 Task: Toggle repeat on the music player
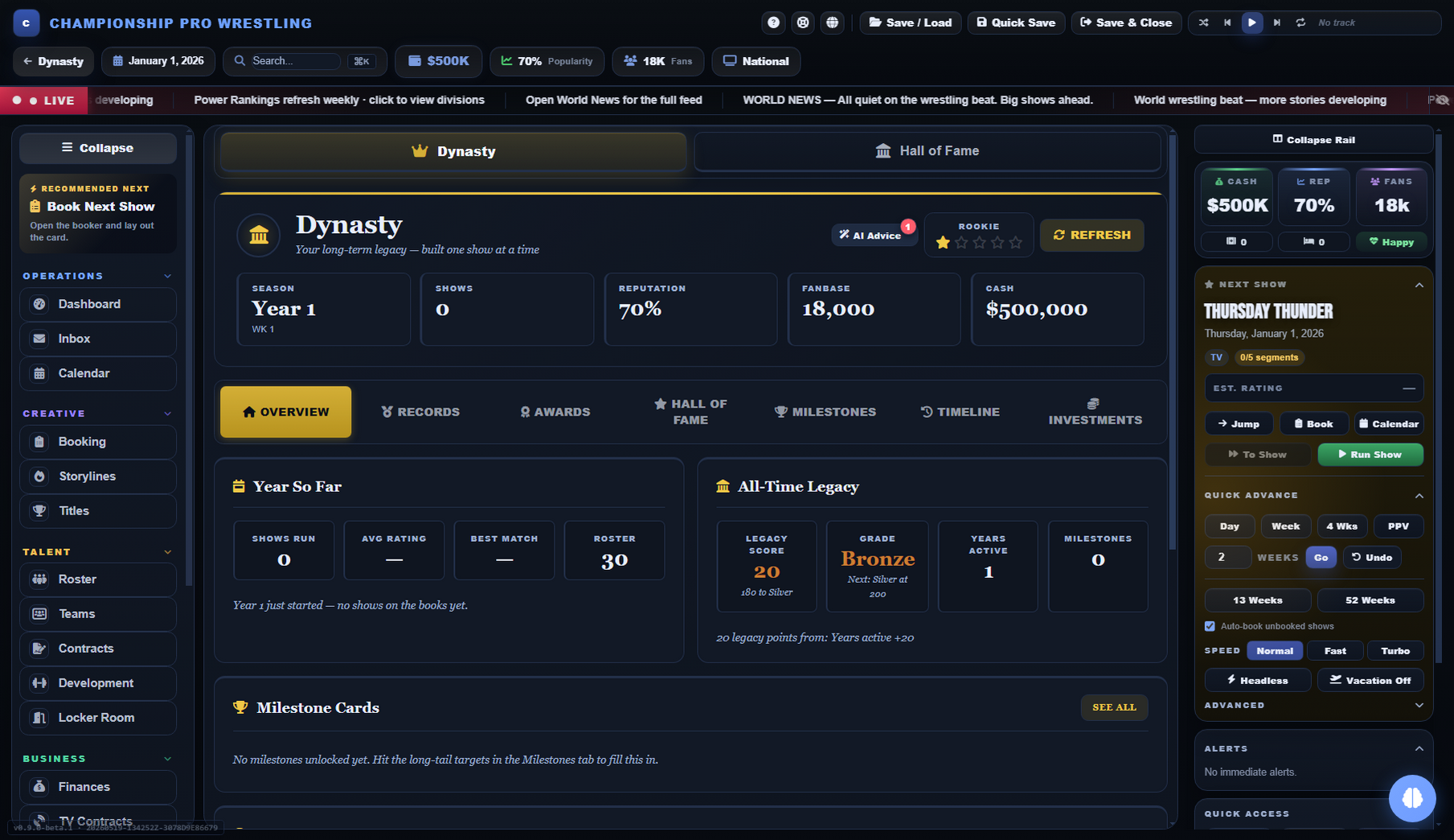pos(1300,23)
